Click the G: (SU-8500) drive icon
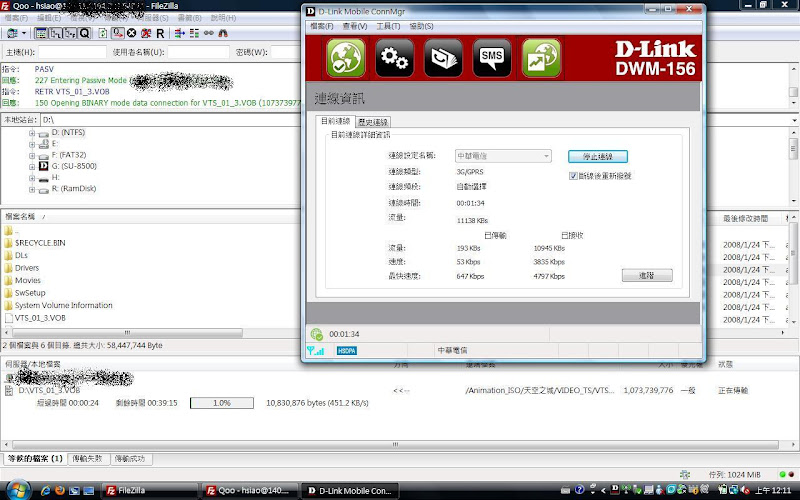800x500 pixels. [43, 166]
